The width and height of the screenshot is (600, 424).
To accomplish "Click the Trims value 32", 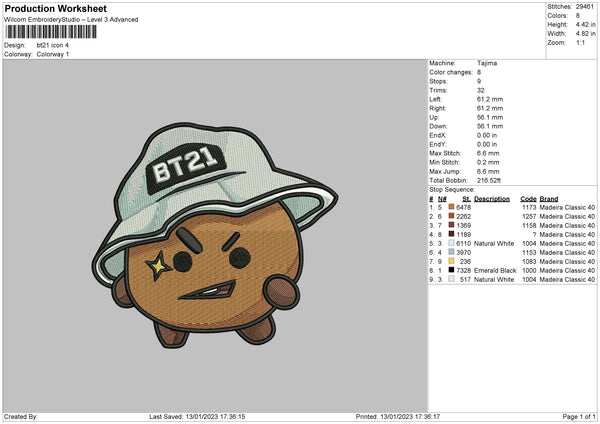I will pyautogui.click(x=481, y=90).
